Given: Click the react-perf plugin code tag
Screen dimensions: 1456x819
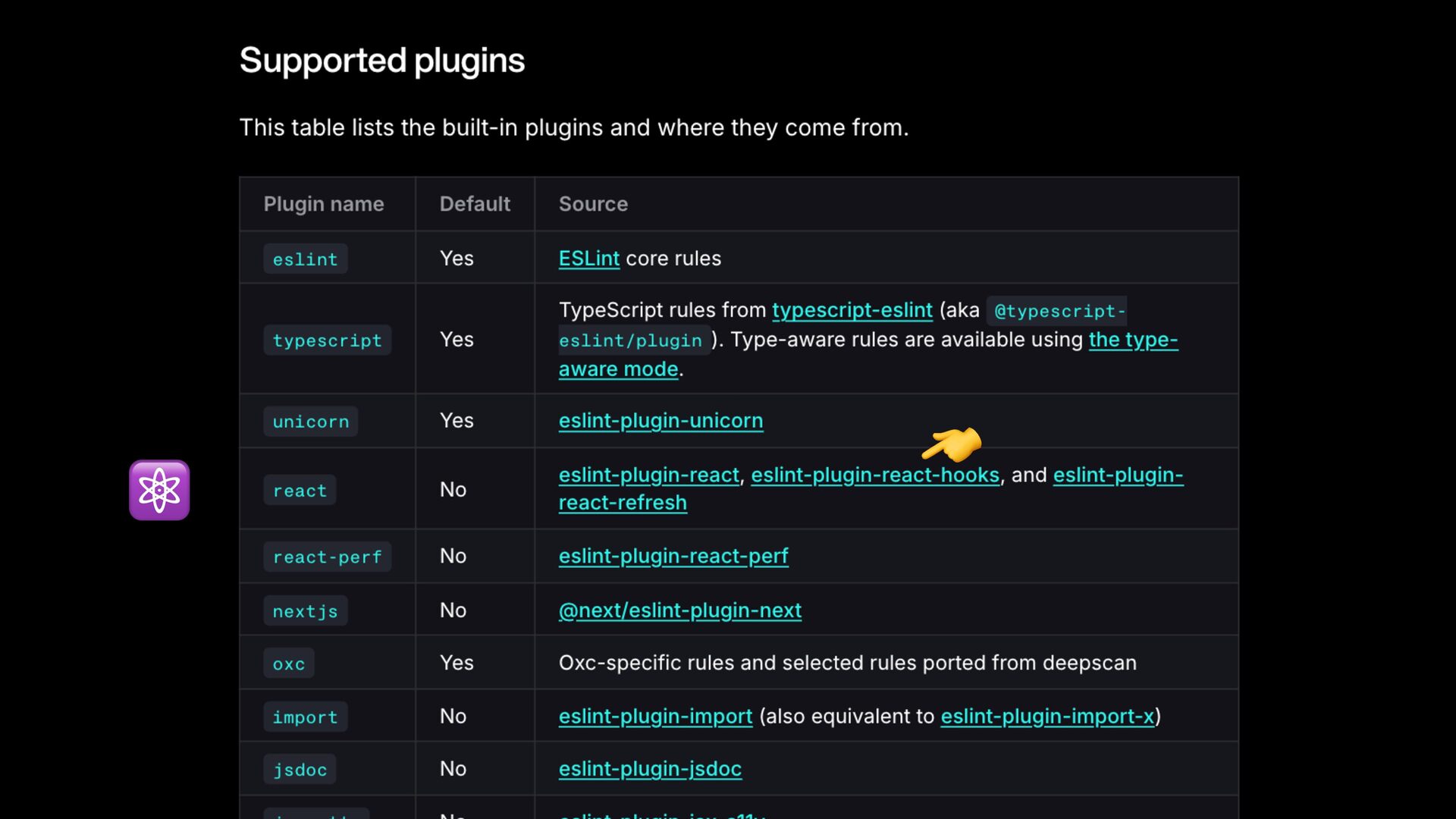Looking at the screenshot, I should 327,557.
